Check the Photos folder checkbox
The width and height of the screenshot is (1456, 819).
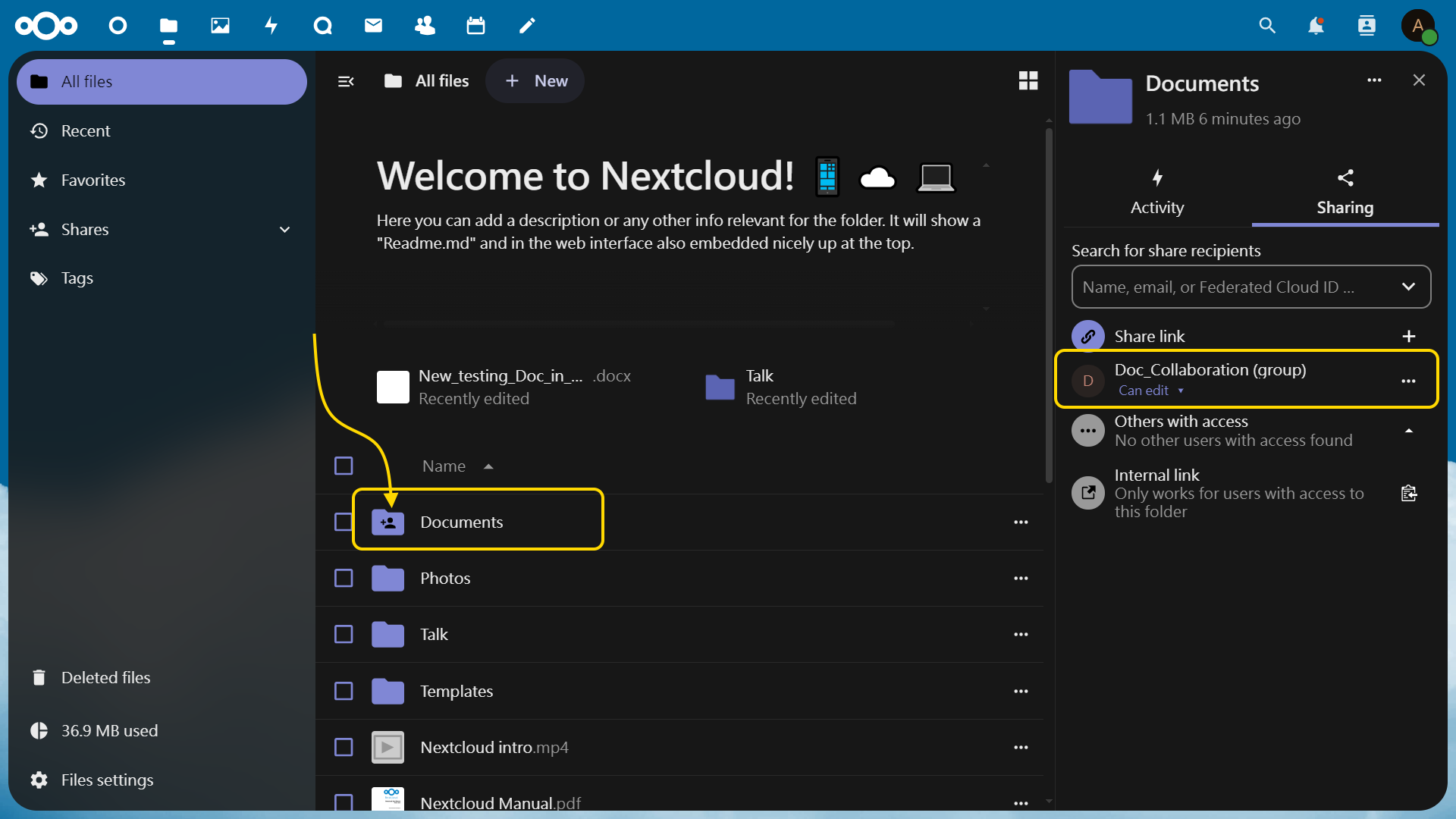[x=344, y=578]
